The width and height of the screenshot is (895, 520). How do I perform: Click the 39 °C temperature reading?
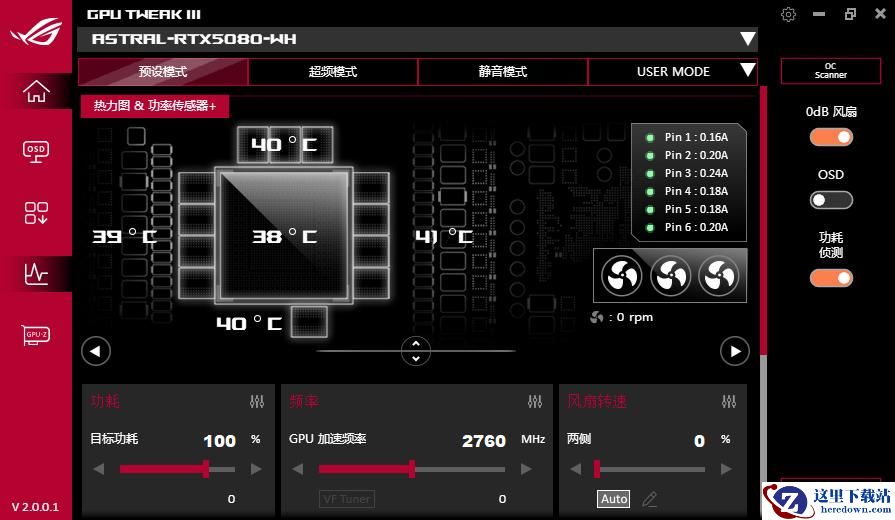tap(124, 236)
